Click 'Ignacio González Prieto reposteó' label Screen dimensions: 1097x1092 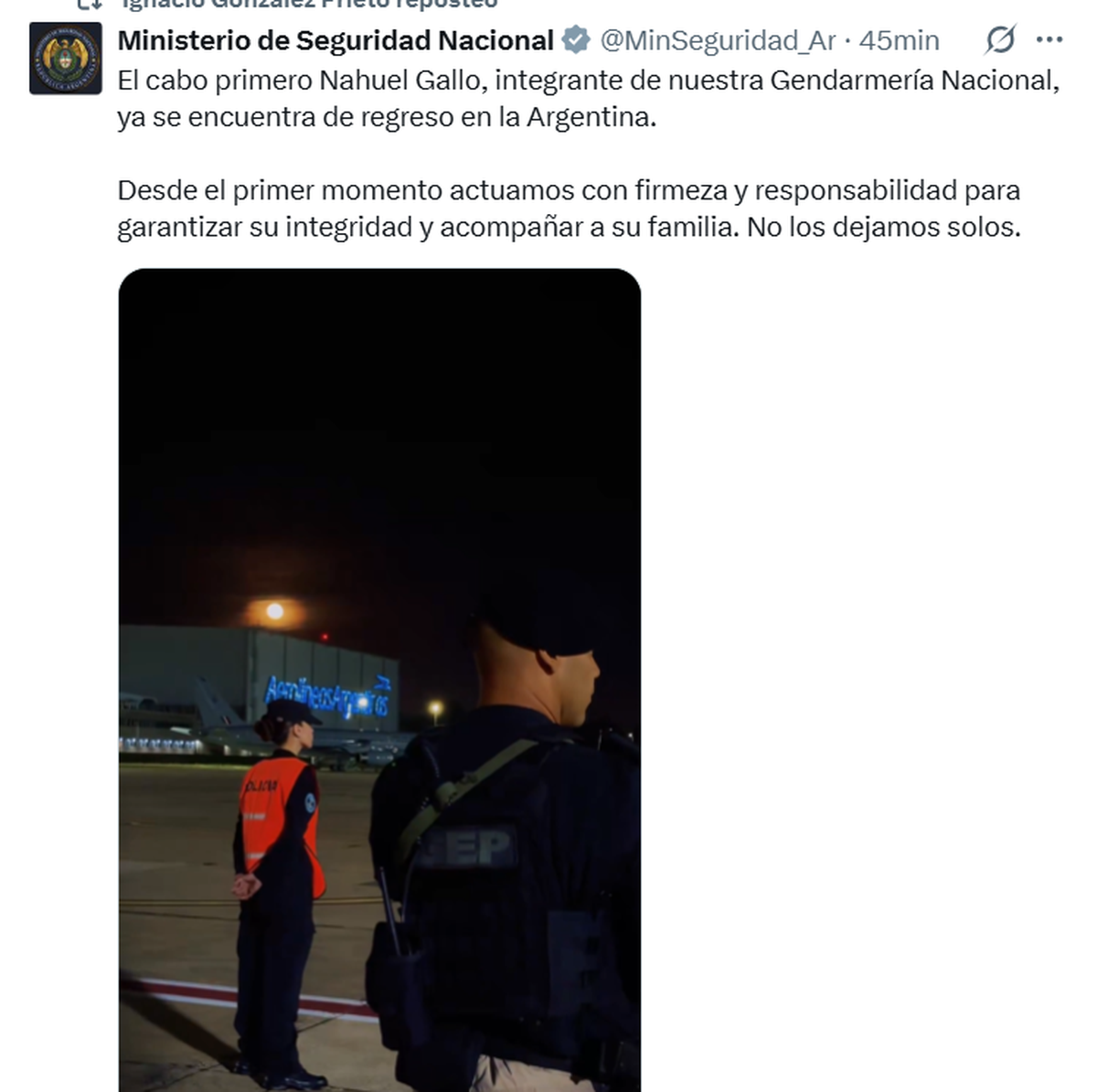311,5
